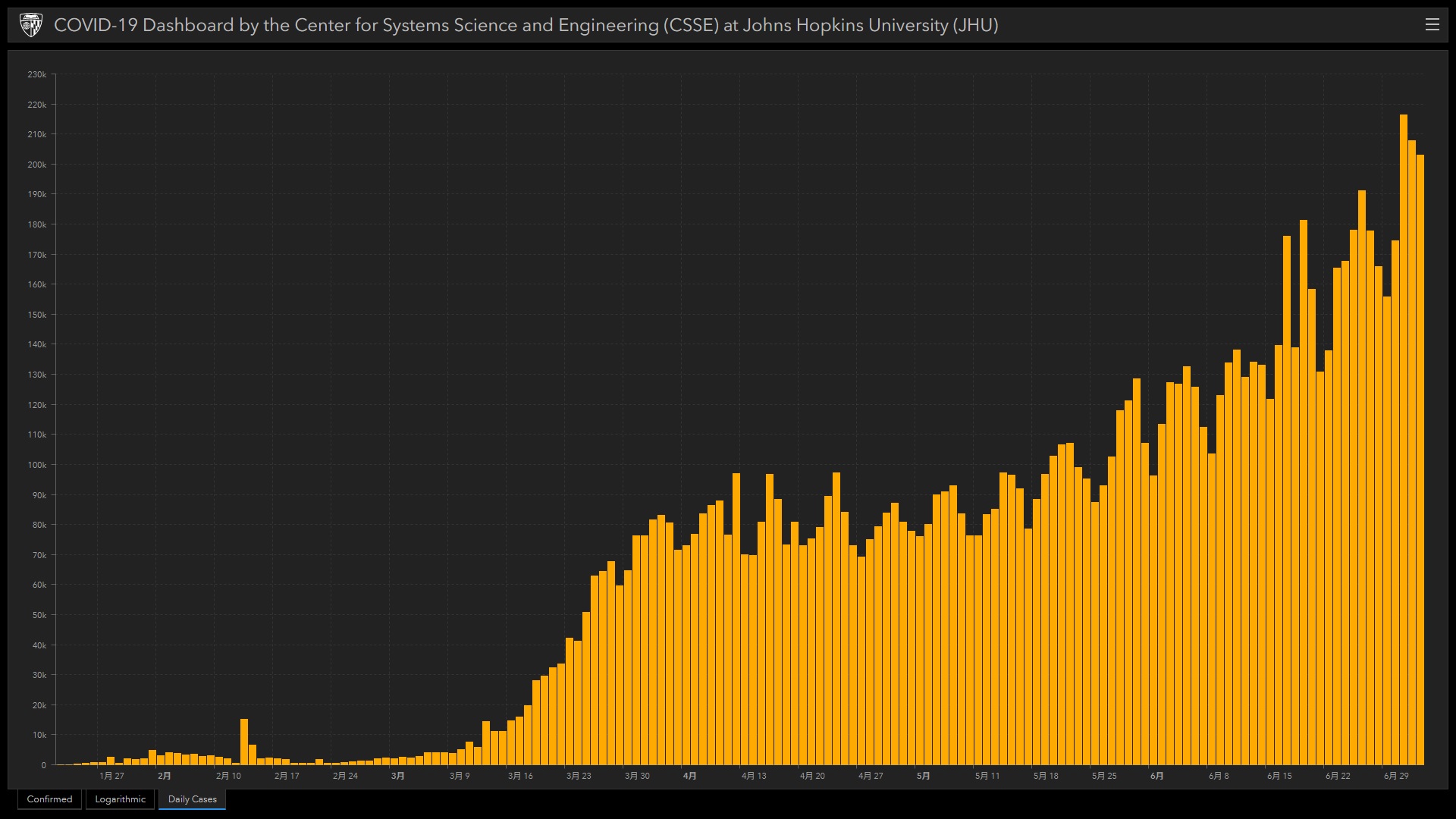Image resolution: width=1456 pixels, height=819 pixels.
Task: Click the 6月 8 date label
Action: 1219,776
